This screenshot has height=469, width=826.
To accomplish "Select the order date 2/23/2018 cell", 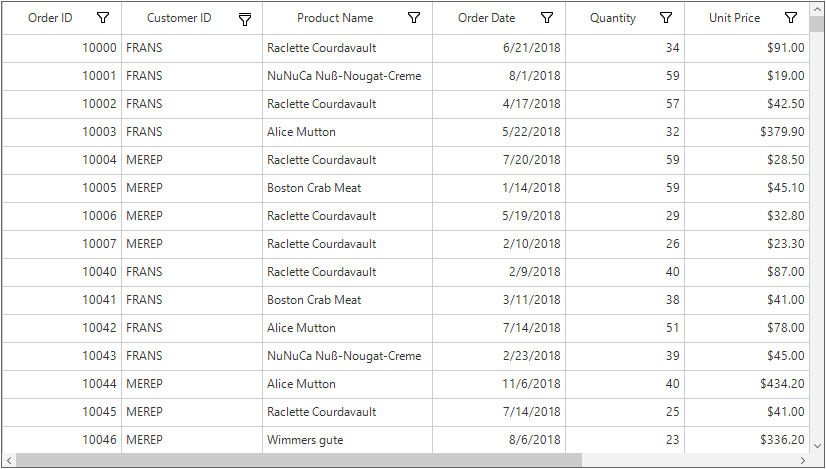I will [499, 356].
